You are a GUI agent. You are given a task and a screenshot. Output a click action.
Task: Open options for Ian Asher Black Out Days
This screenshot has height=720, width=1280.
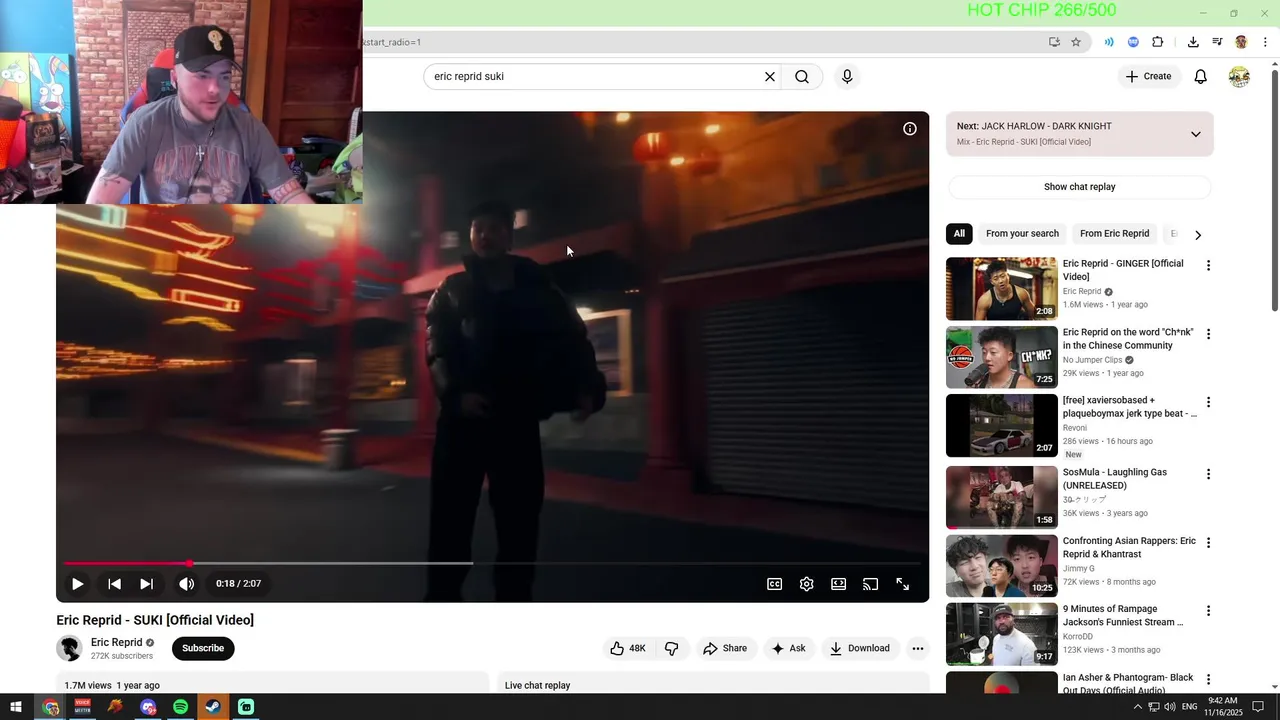coord(1208,680)
